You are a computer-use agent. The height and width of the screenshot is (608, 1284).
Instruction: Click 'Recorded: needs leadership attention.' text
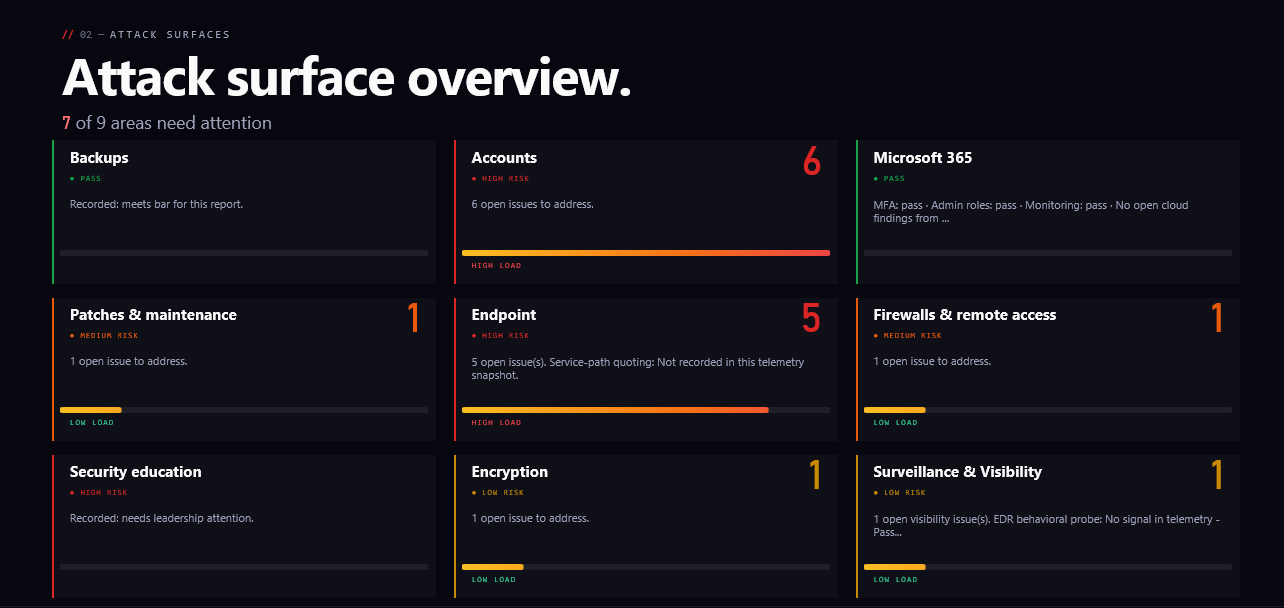tap(162, 518)
